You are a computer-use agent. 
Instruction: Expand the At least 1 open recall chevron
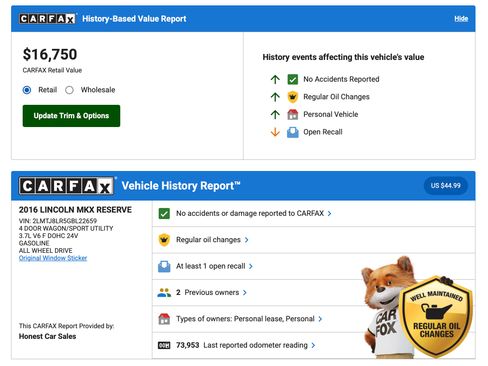pos(251,266)
